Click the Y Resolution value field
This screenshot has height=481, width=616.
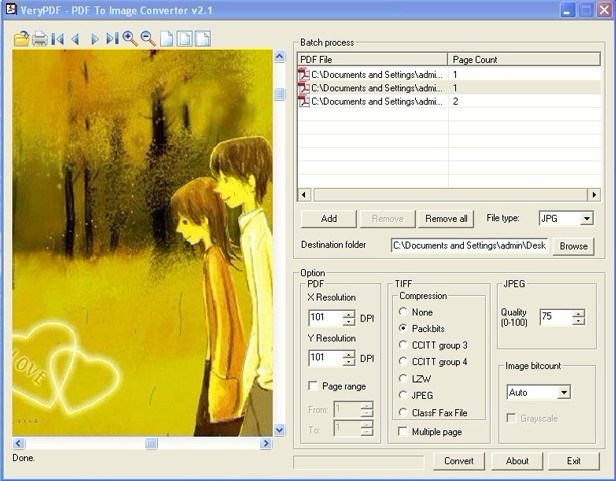pyautogui.click(x=326, y=358)
